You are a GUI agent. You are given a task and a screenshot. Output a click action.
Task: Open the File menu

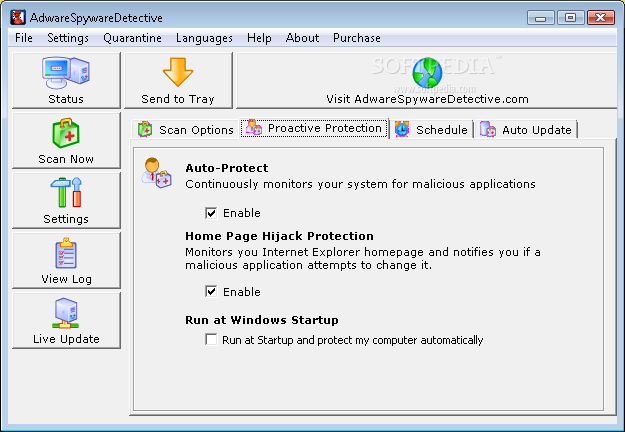coord(24,38)
